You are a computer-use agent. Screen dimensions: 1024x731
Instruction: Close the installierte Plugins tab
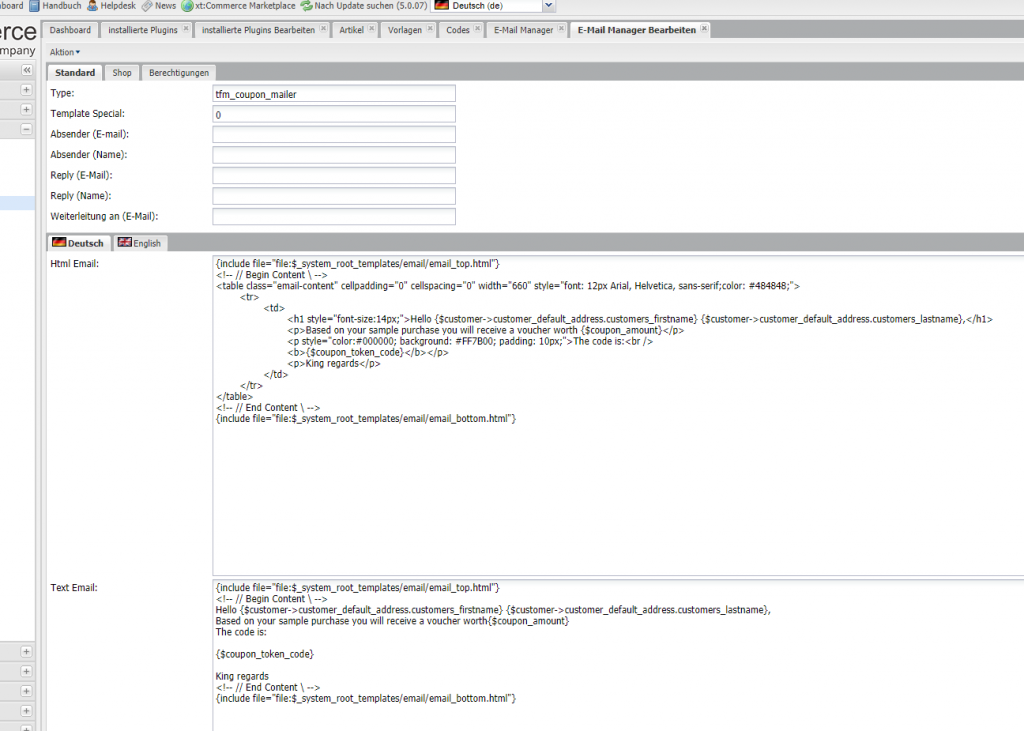pos(186,30)
